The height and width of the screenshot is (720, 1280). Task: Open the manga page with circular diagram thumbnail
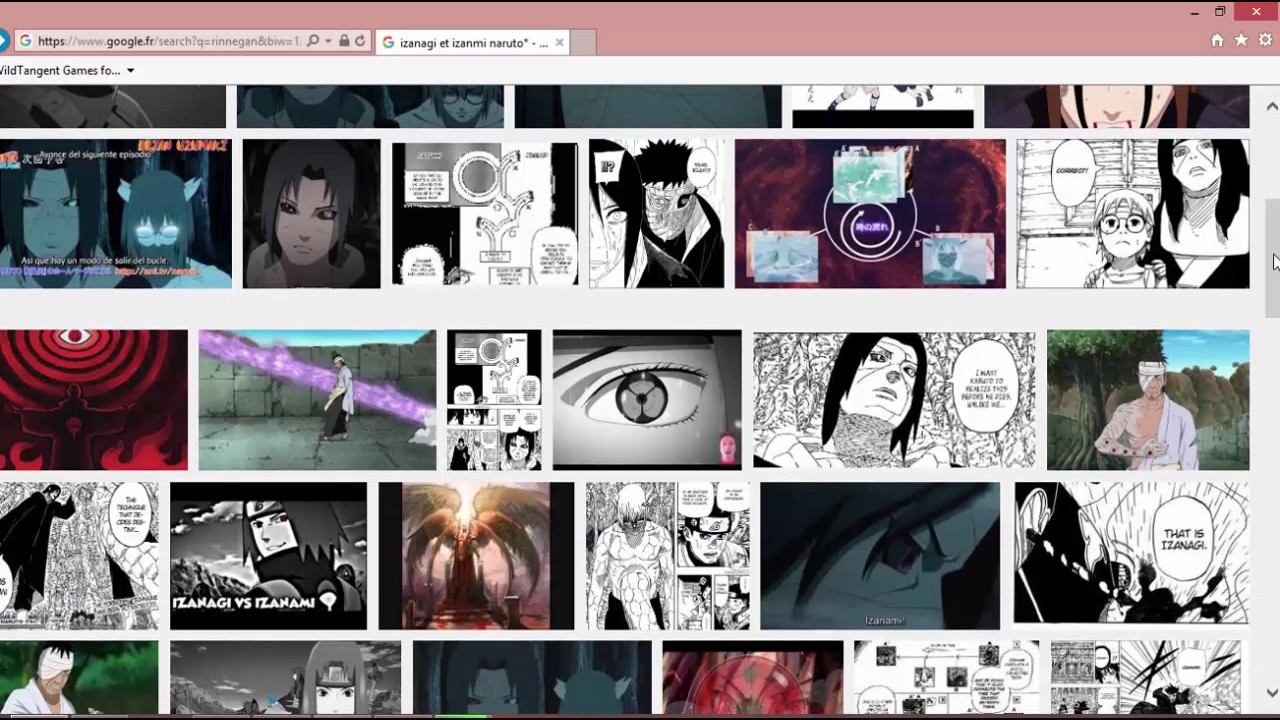[x=485, y=213]
